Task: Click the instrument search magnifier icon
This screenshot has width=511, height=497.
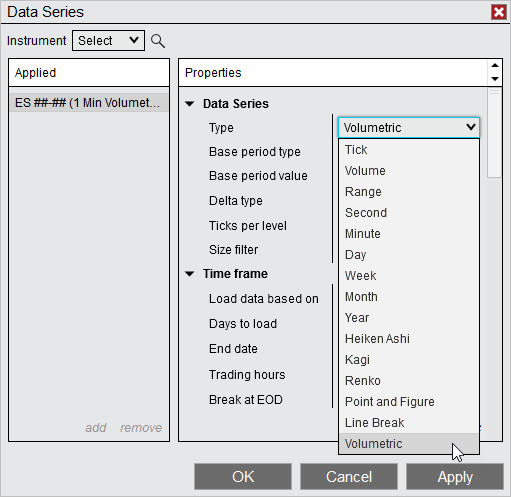Action: pos(158,41)
